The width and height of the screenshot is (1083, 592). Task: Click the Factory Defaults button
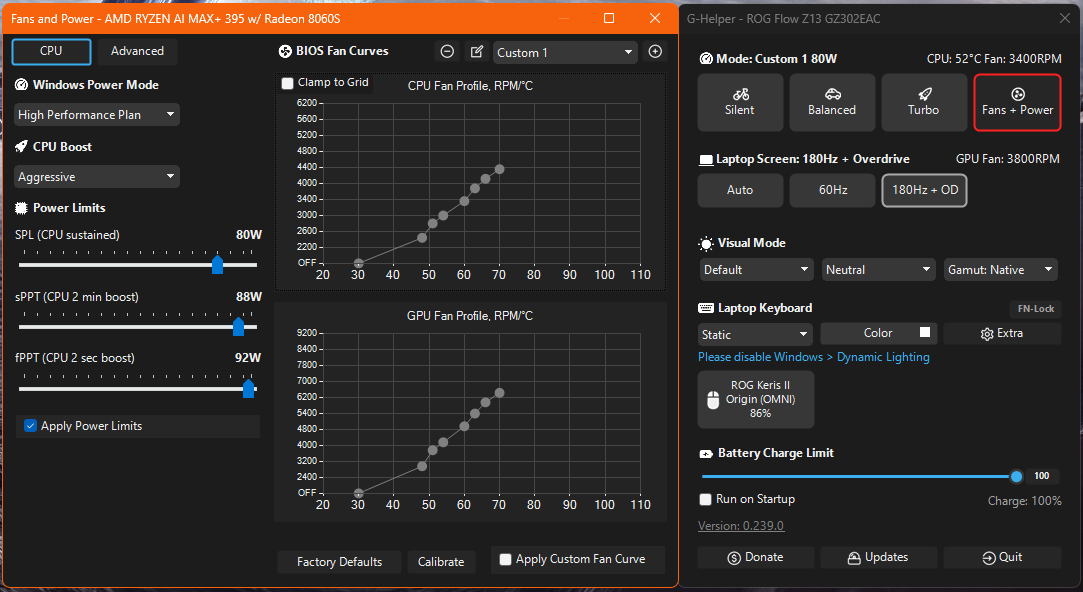[339, 562]
